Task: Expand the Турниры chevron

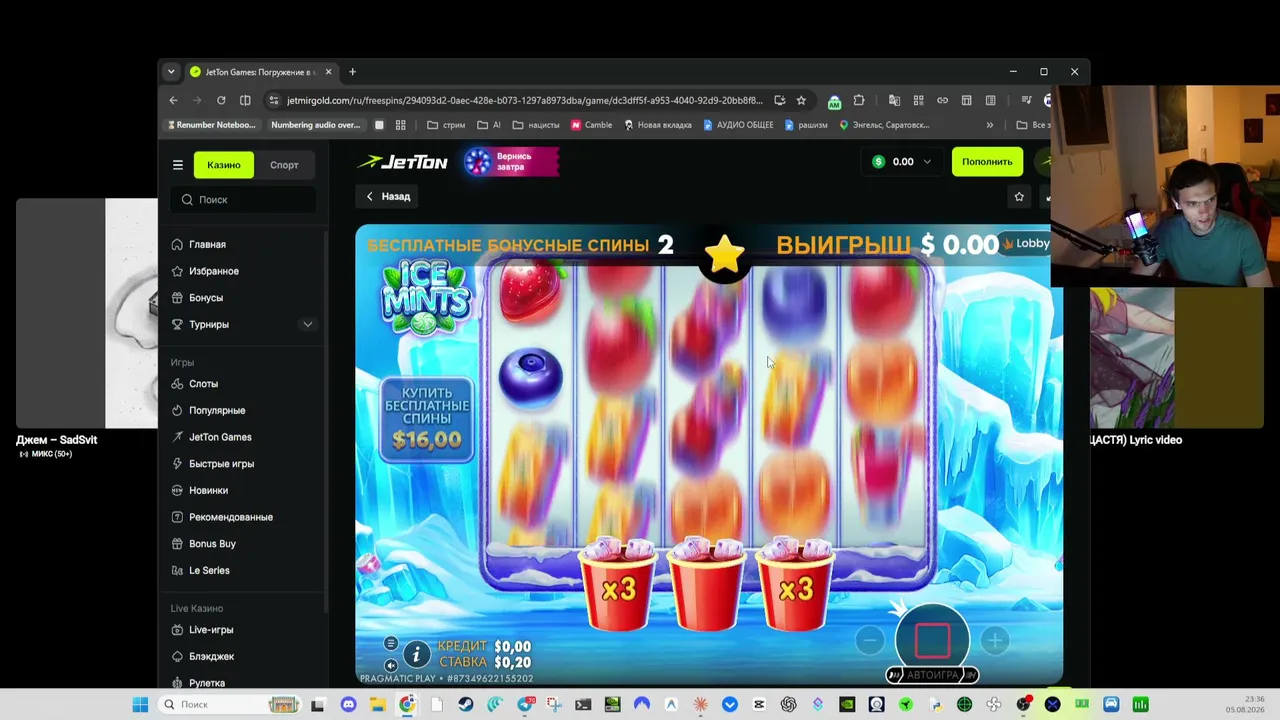Action: pos(308,325)
